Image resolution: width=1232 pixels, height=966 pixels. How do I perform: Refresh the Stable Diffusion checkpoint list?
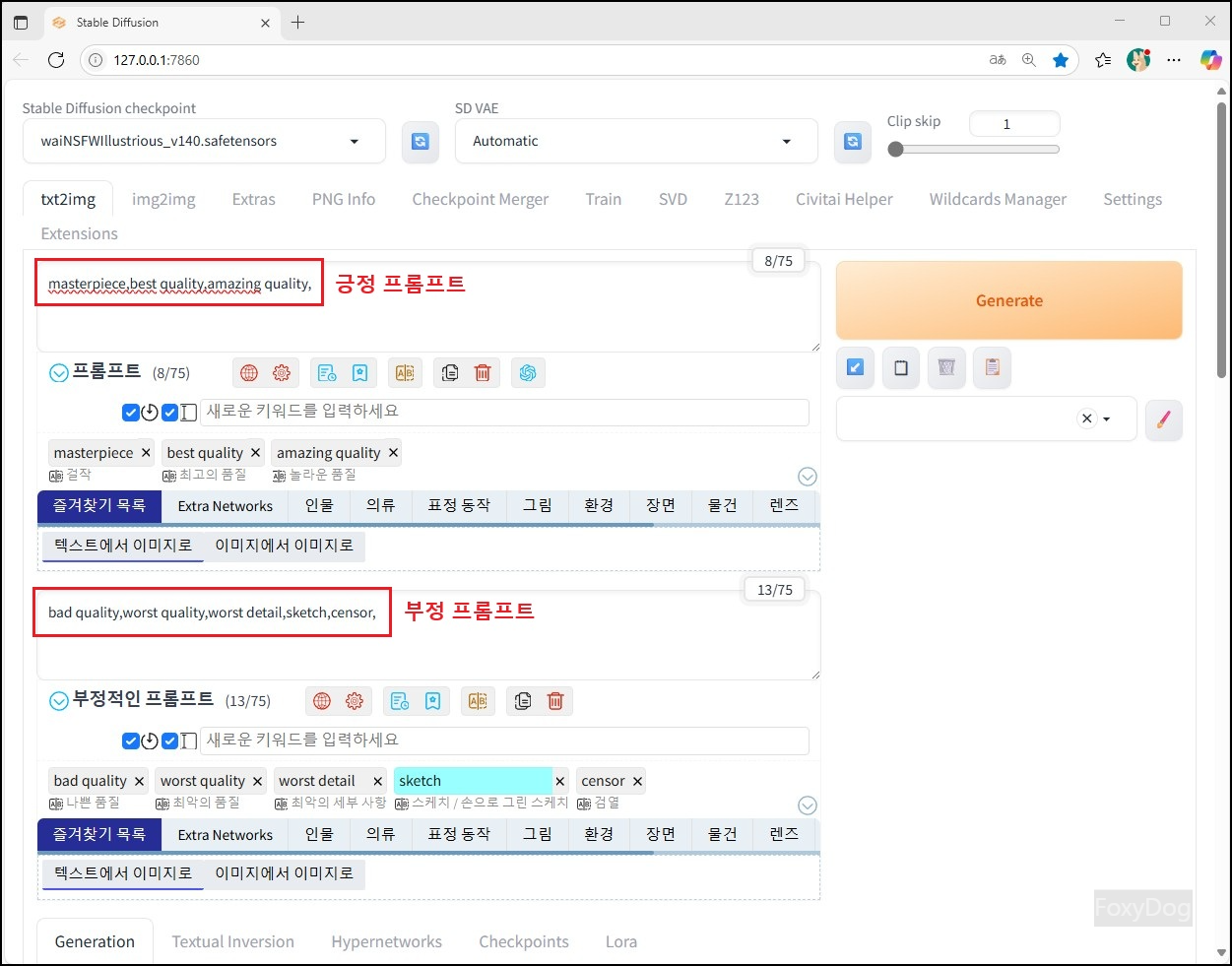tap(421, 142)
